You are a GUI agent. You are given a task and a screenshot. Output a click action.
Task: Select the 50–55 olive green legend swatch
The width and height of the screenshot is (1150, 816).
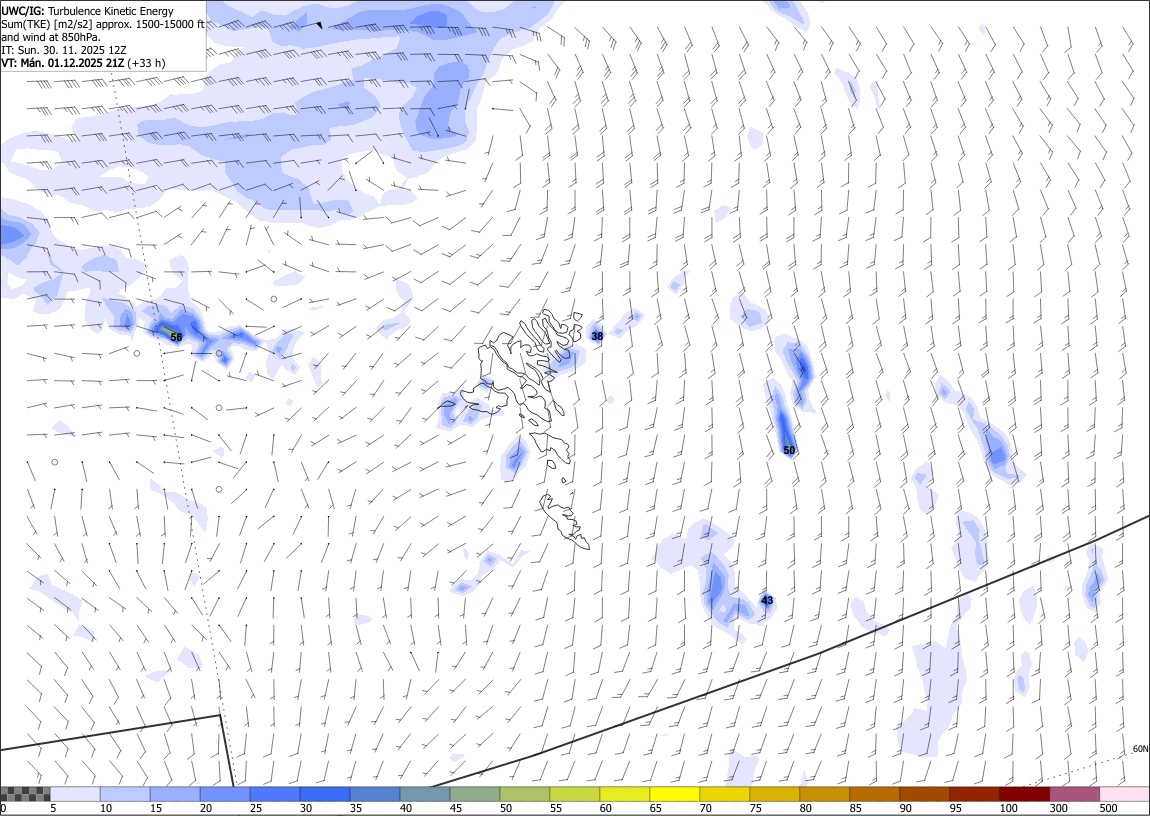point(525,794)
